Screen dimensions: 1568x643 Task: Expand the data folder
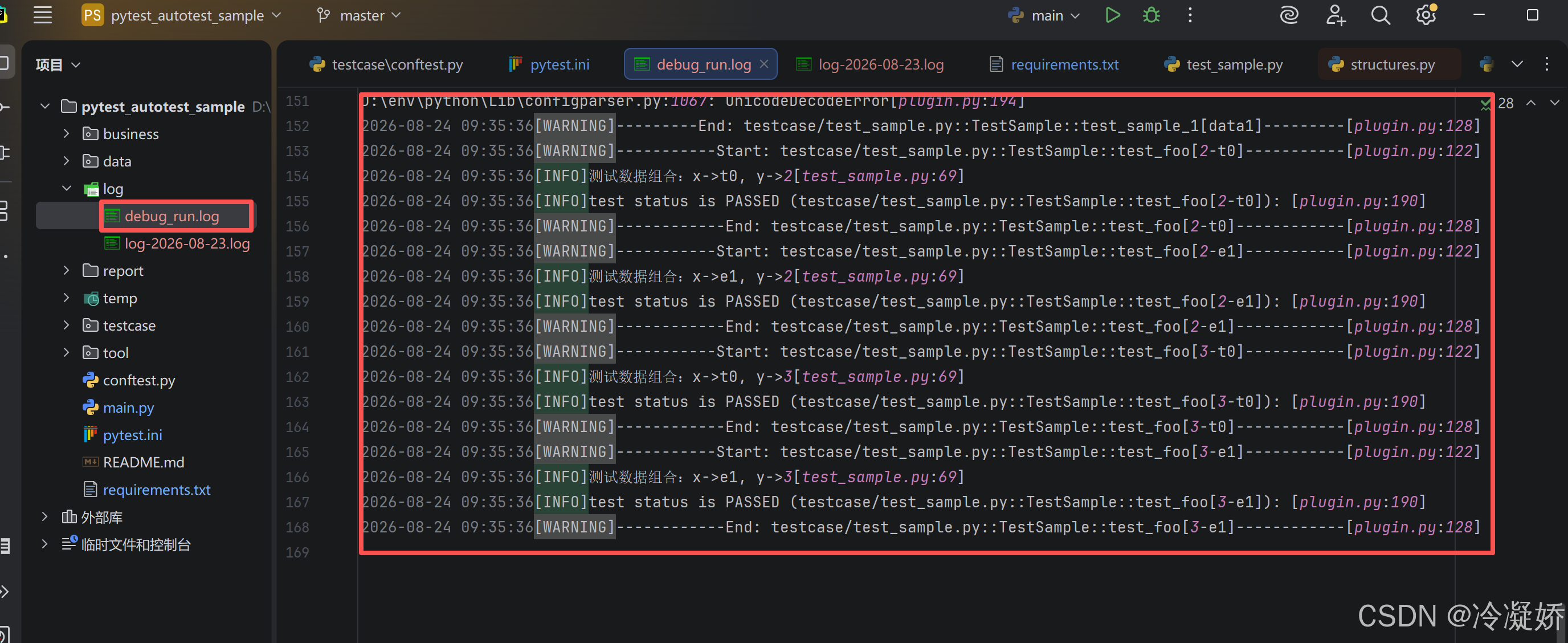tap(66, 161)
